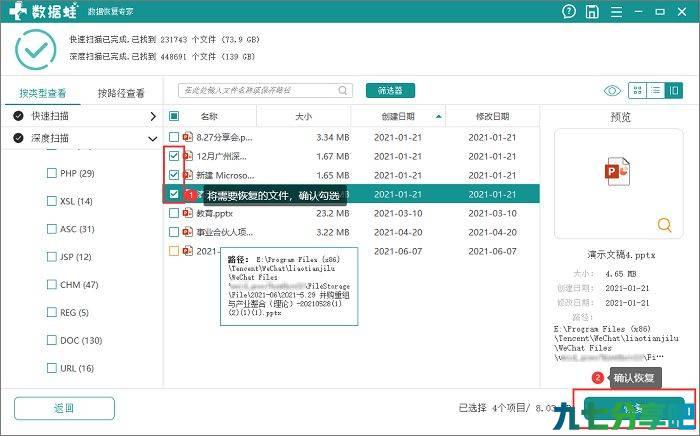Click the 修改日期 column header
Viewport: 700px width, 436px height.
pyautogui.click(x=492, y=116)
